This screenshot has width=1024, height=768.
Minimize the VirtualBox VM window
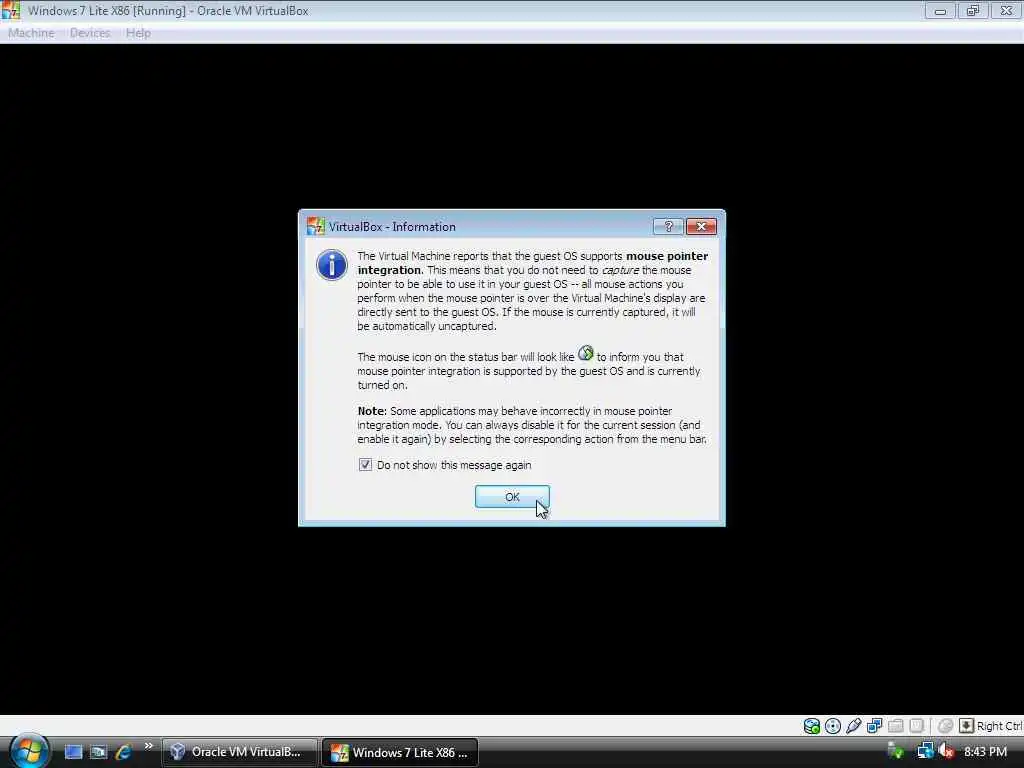click(940, 10)
